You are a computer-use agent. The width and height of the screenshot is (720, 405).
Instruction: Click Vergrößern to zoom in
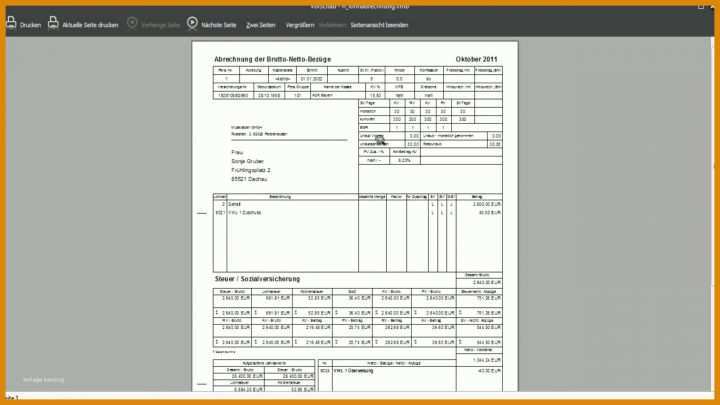tap(300, 25)
